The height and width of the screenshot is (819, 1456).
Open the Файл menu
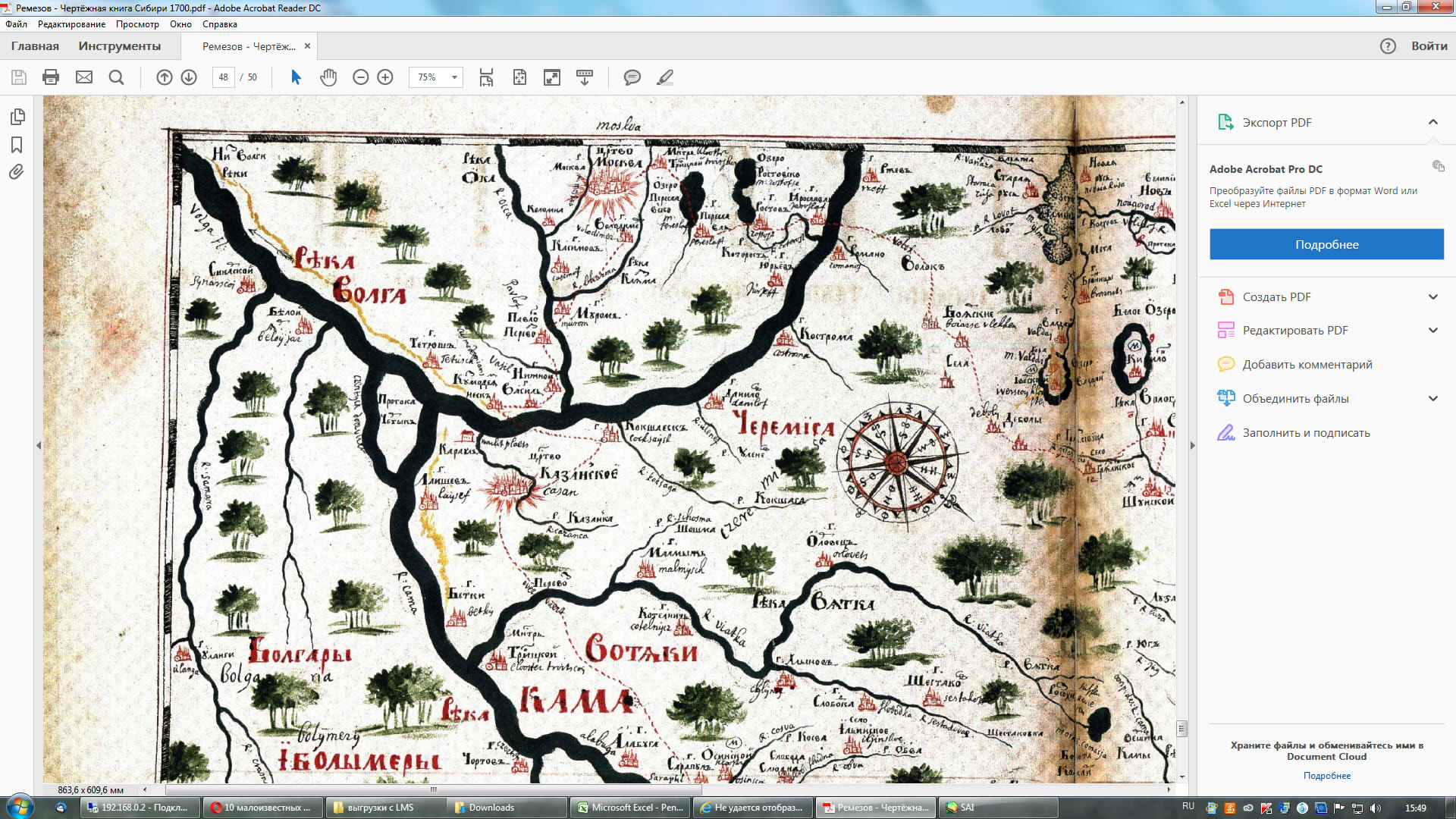16,24
